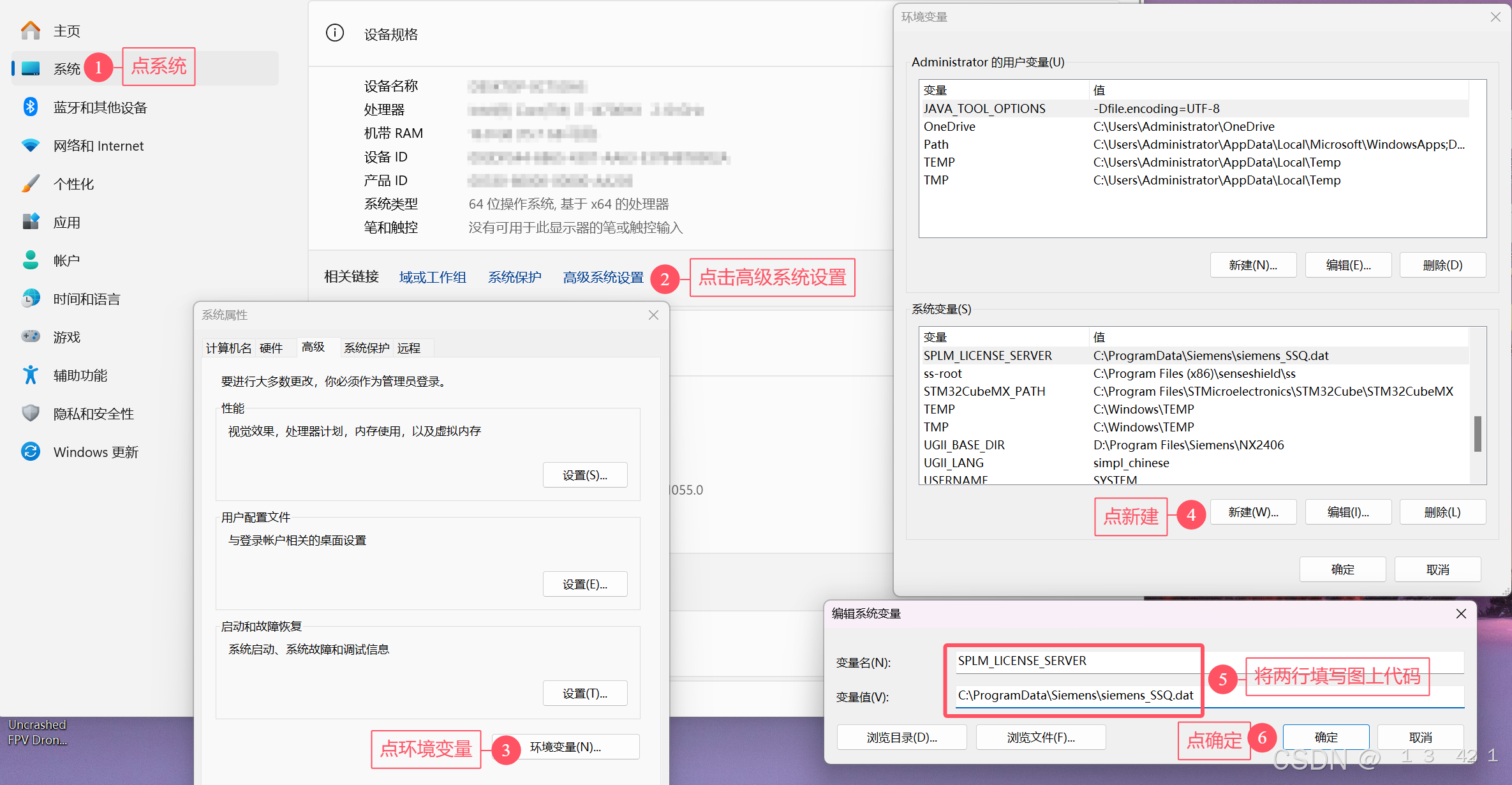The width and height of the screenshot is (1512, 785).
Task: Click the 高级系统设置 link
Action: click(603, 277)
